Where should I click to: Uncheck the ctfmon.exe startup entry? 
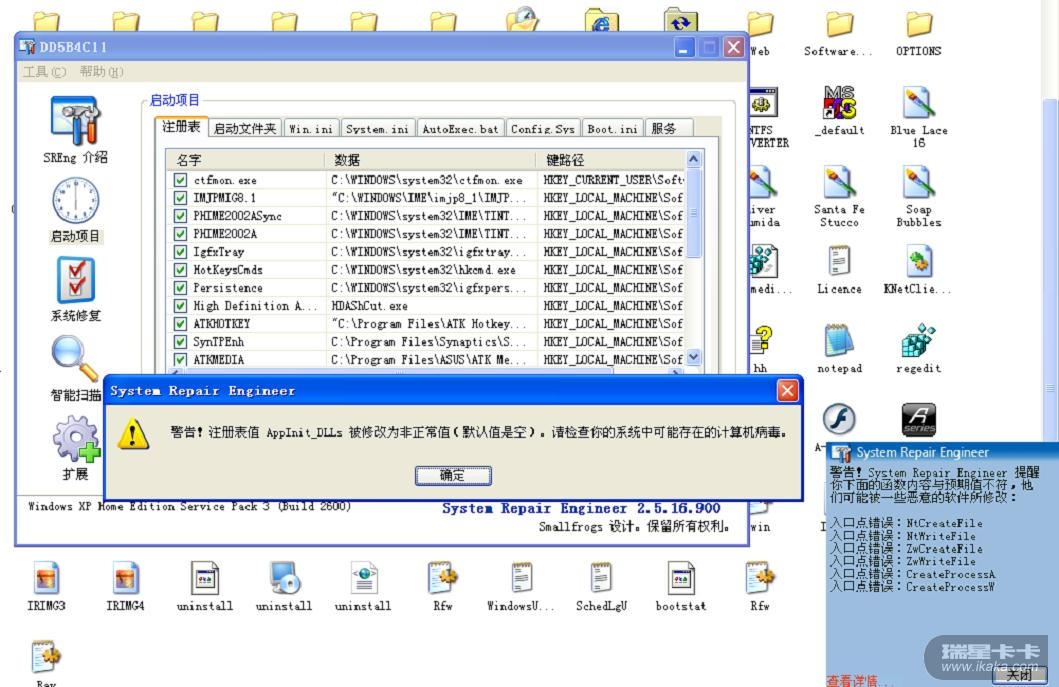[180, 180]
